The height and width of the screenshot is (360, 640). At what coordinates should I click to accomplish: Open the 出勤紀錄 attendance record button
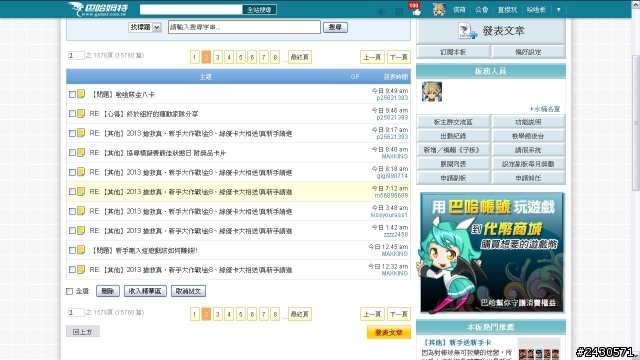[x=453, y=136]
